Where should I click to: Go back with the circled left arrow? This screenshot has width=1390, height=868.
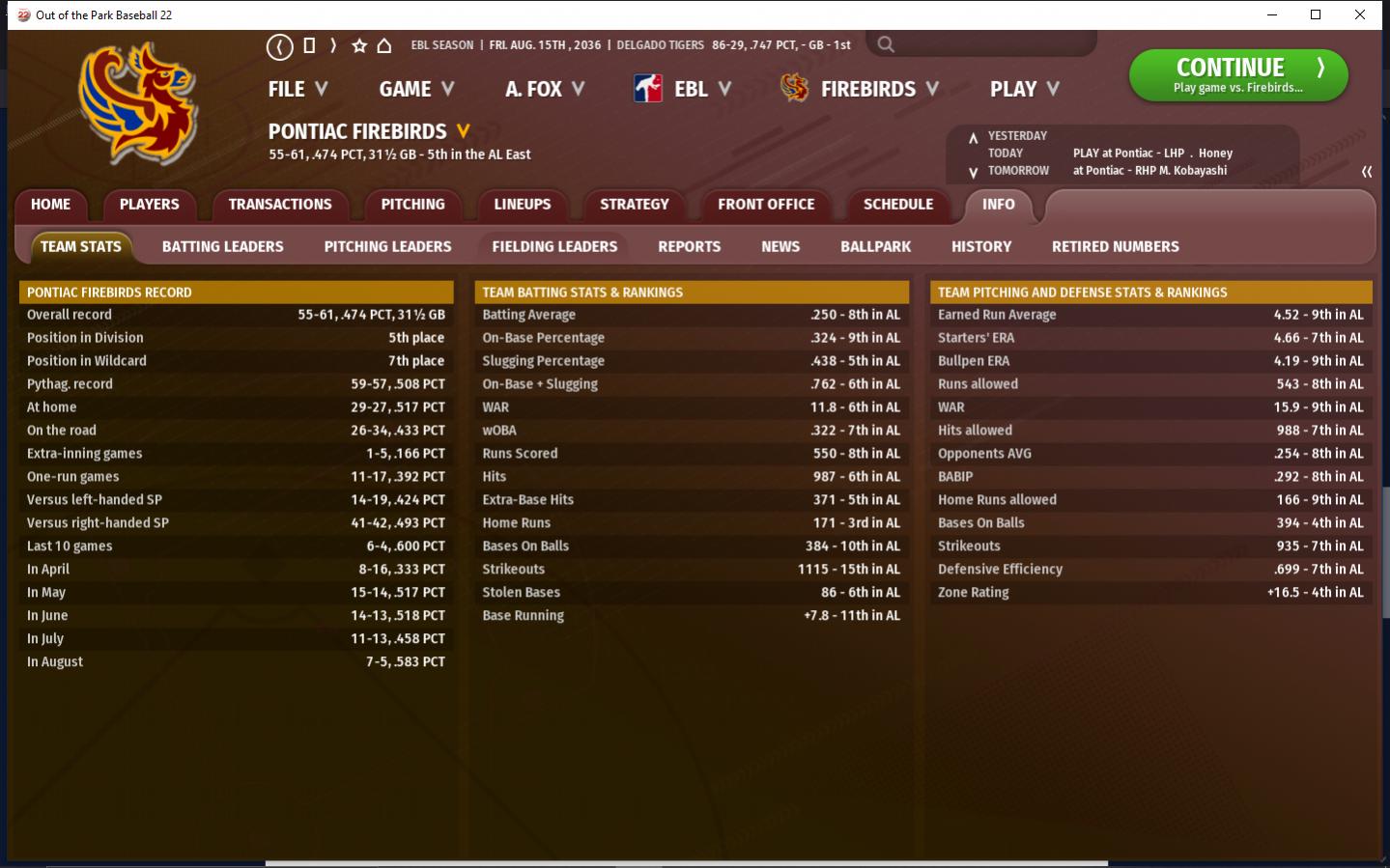[x=279, y=45]
